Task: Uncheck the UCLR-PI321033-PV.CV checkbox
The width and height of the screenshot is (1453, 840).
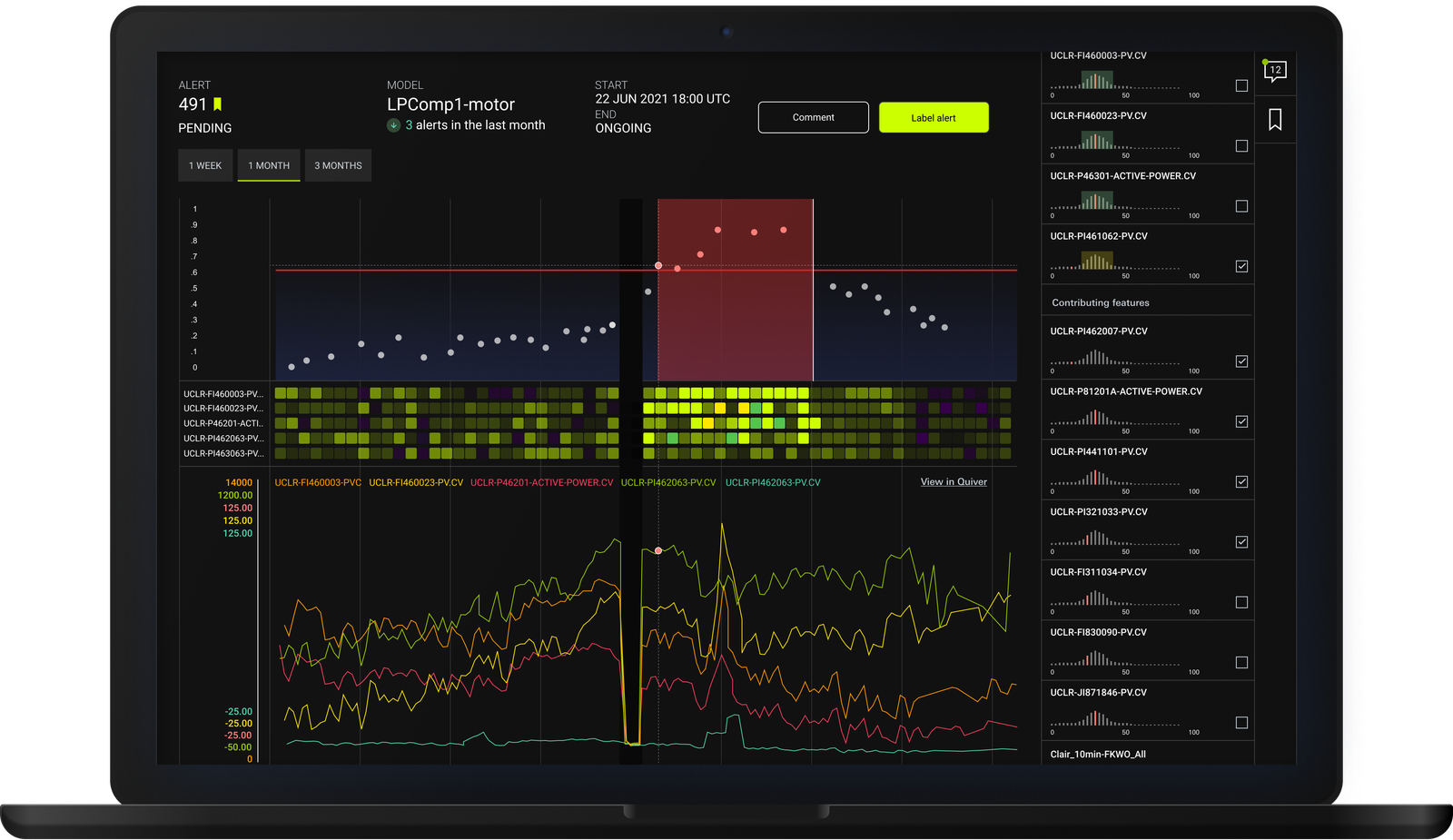Action: 1241,542
